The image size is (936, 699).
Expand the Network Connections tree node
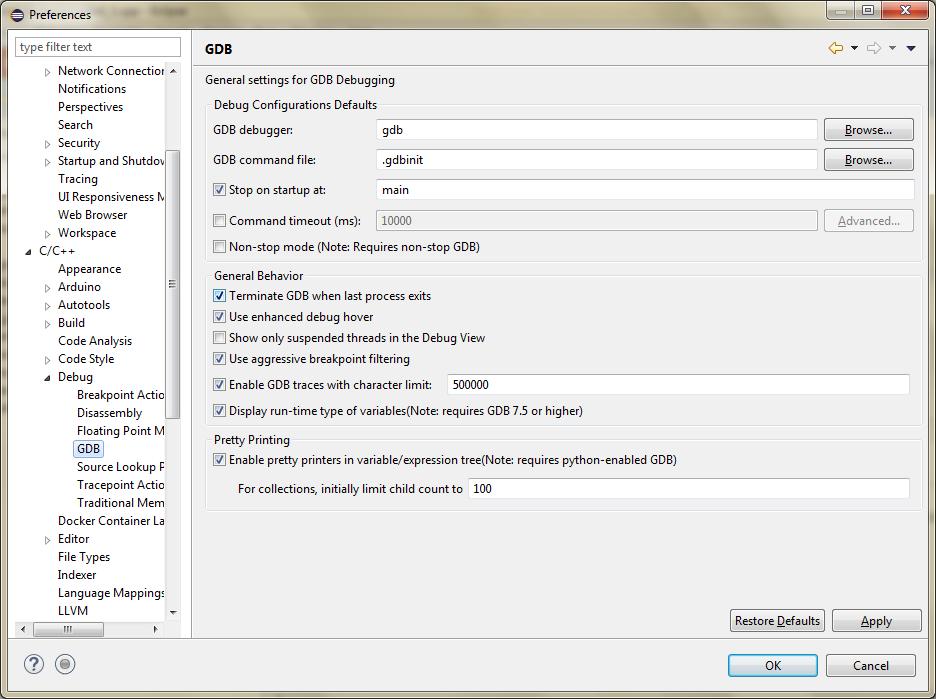pyautogui.click(x=48, y=72)
